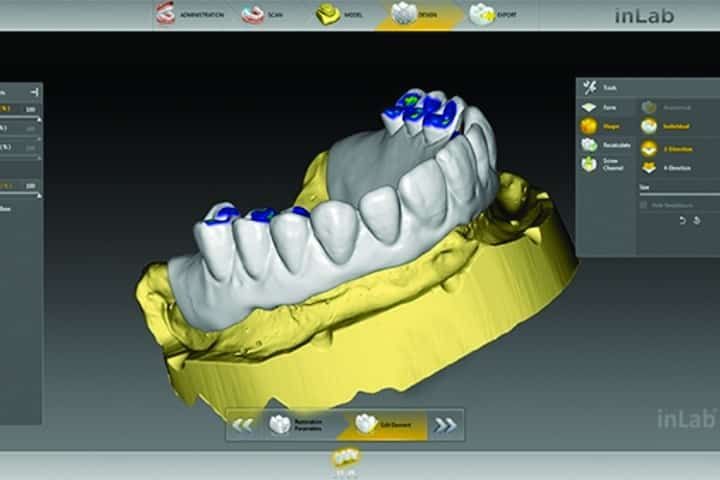Image resolution: width=720 pixels, height=480 pixels.
Task: Go to the Model phase
Action: (339, 15)
